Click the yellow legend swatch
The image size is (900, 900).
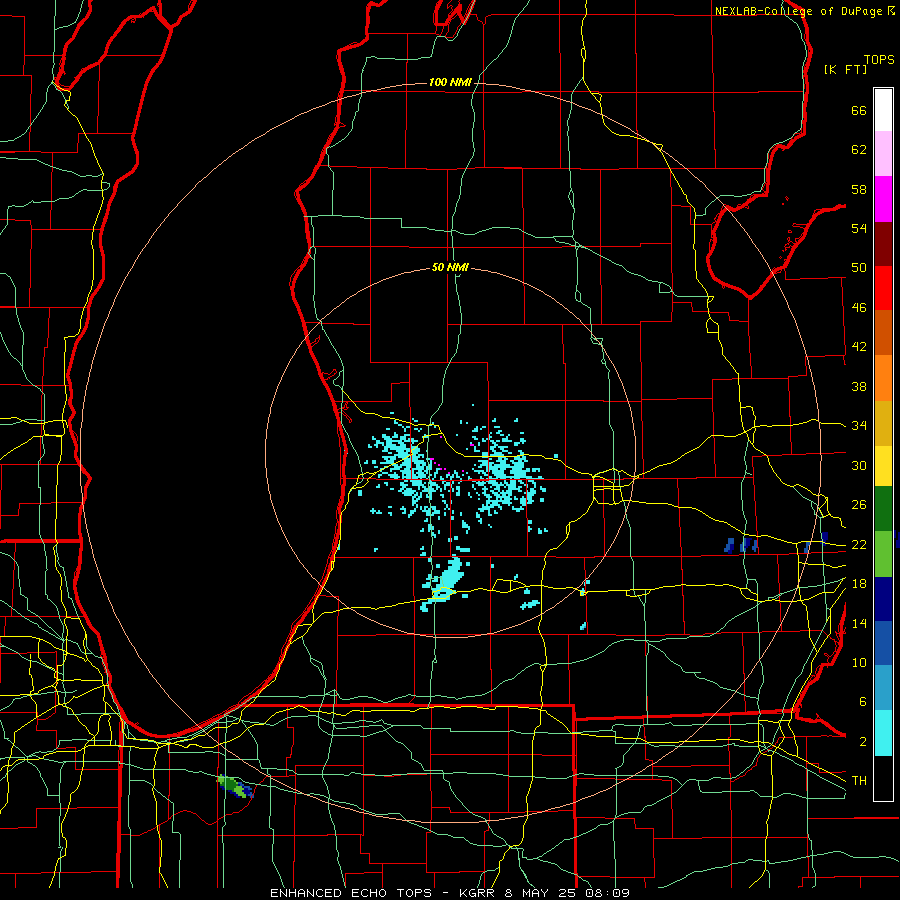(883, 466)
